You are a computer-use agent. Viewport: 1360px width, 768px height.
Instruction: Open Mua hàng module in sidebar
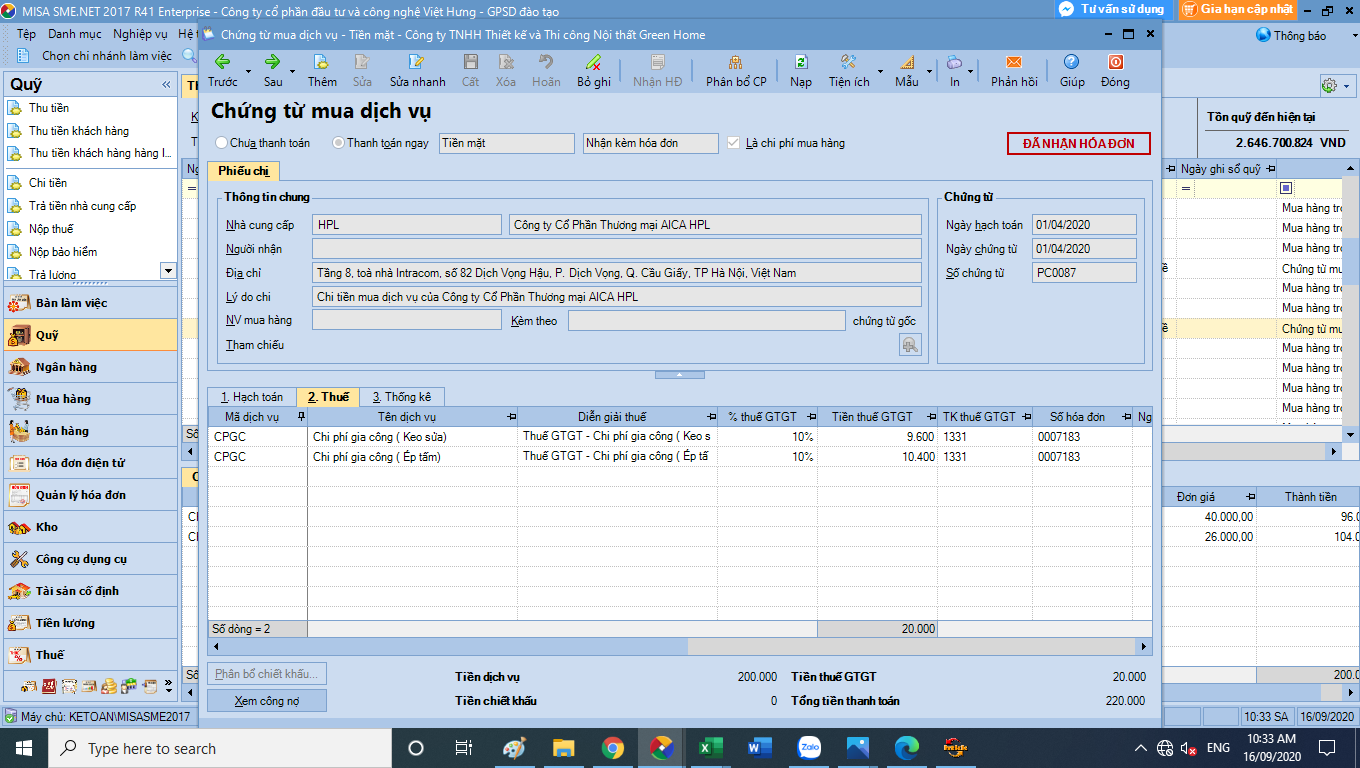[x=91, y=399]
